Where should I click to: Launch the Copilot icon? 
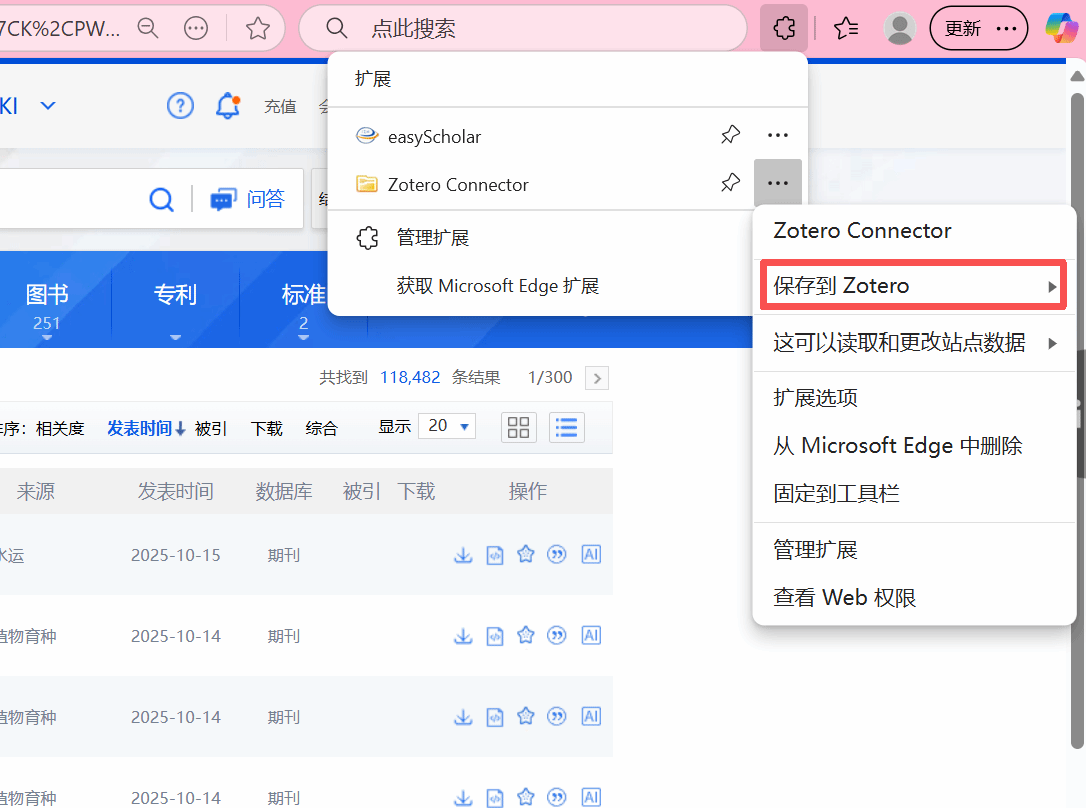1062,28
